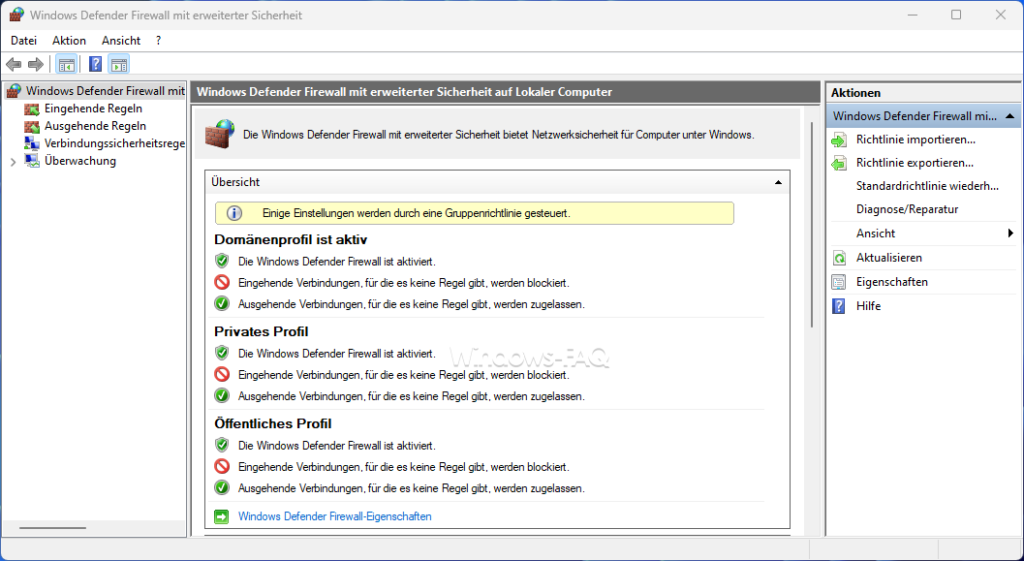Select Überwachung label in the tree
Image resolution: width=1024 pixels, height=561 pixels.
tap(80, 161)
